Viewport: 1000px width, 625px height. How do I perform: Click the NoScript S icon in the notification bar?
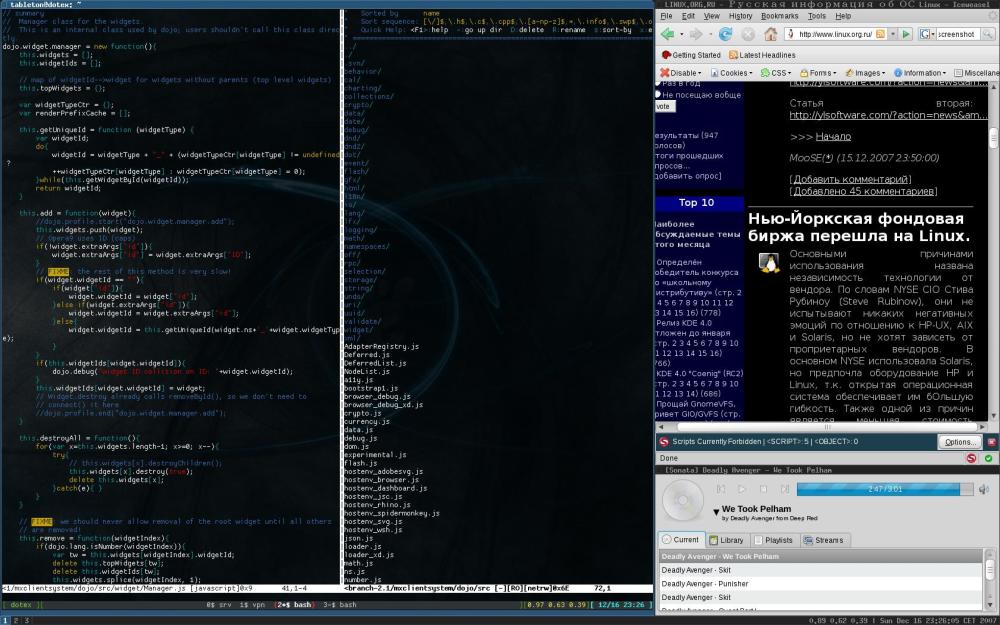tap(664, 441)
